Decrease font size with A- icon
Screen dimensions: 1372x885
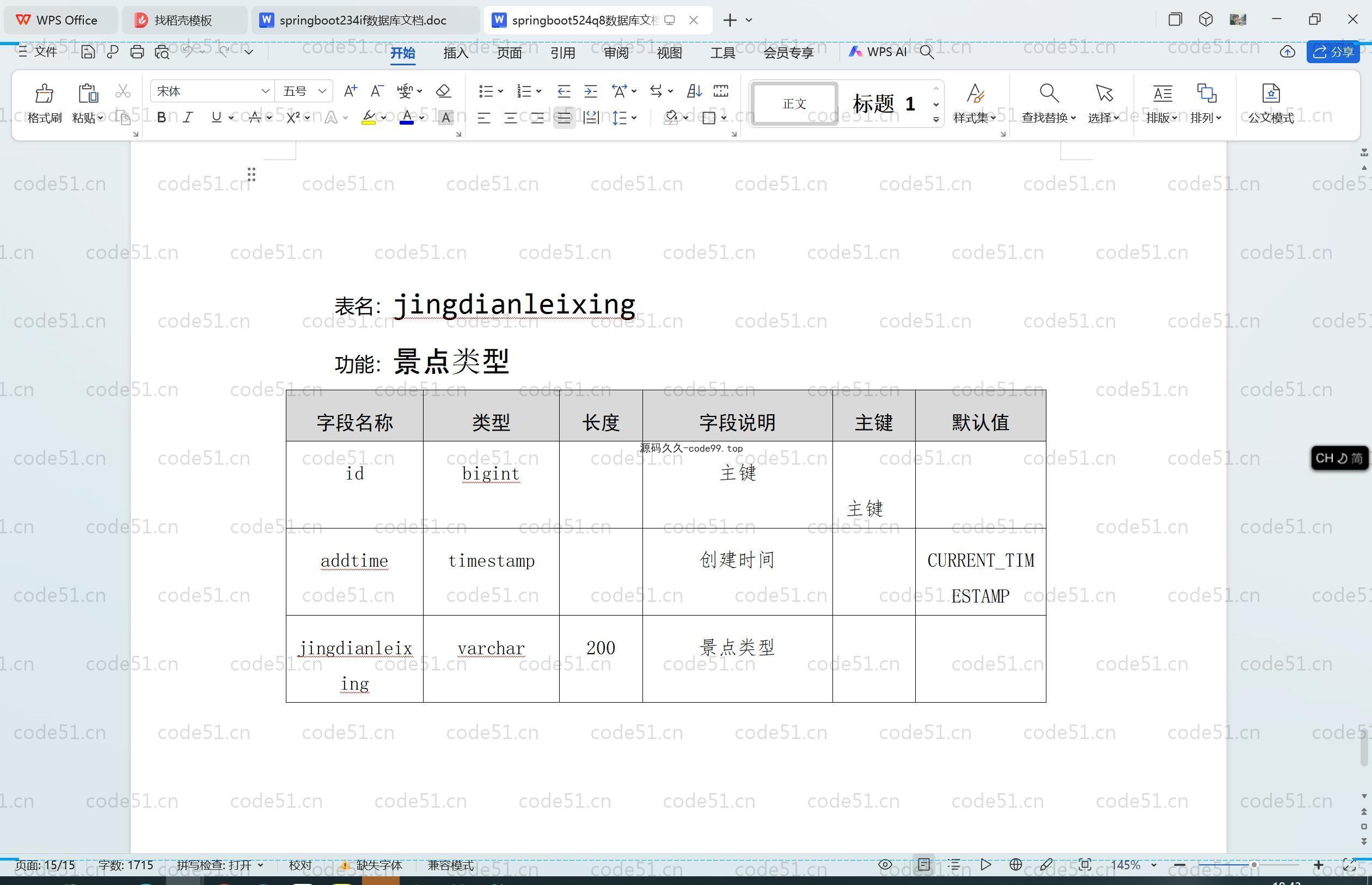coord(376,91)
